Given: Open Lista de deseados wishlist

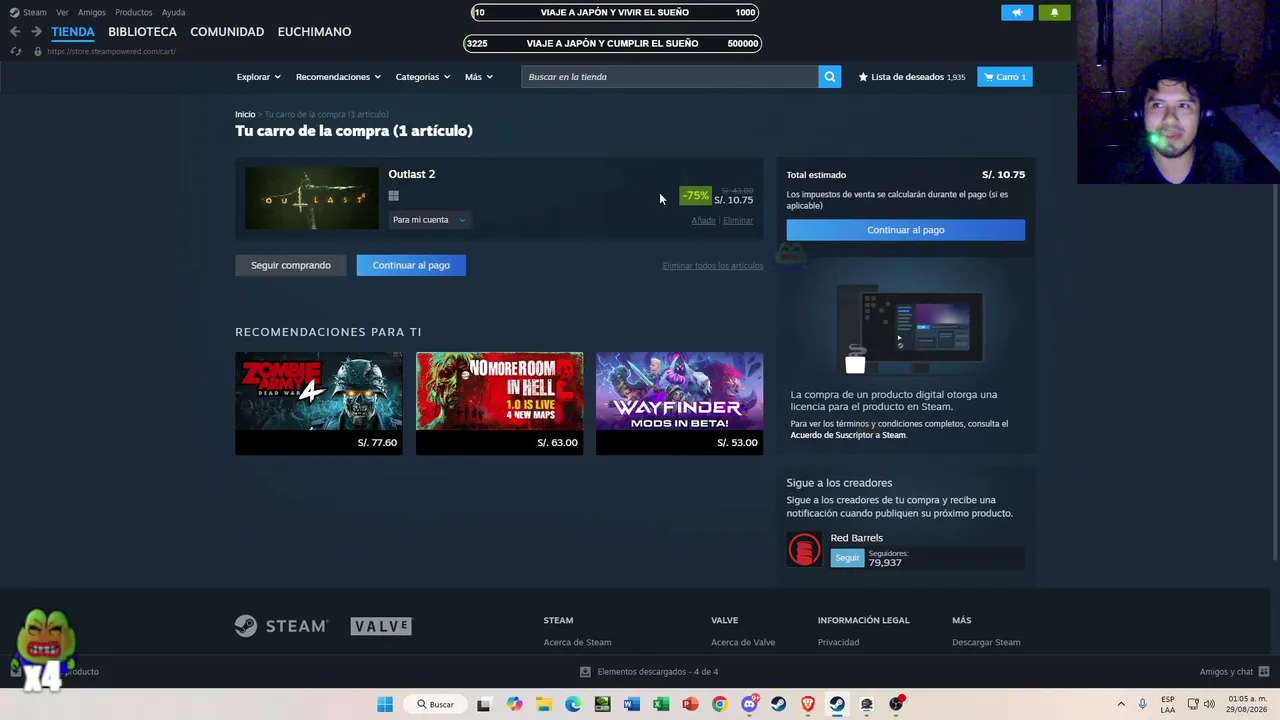Looking at the screenshot, I should pyautogui.click(x=912, y=77).
